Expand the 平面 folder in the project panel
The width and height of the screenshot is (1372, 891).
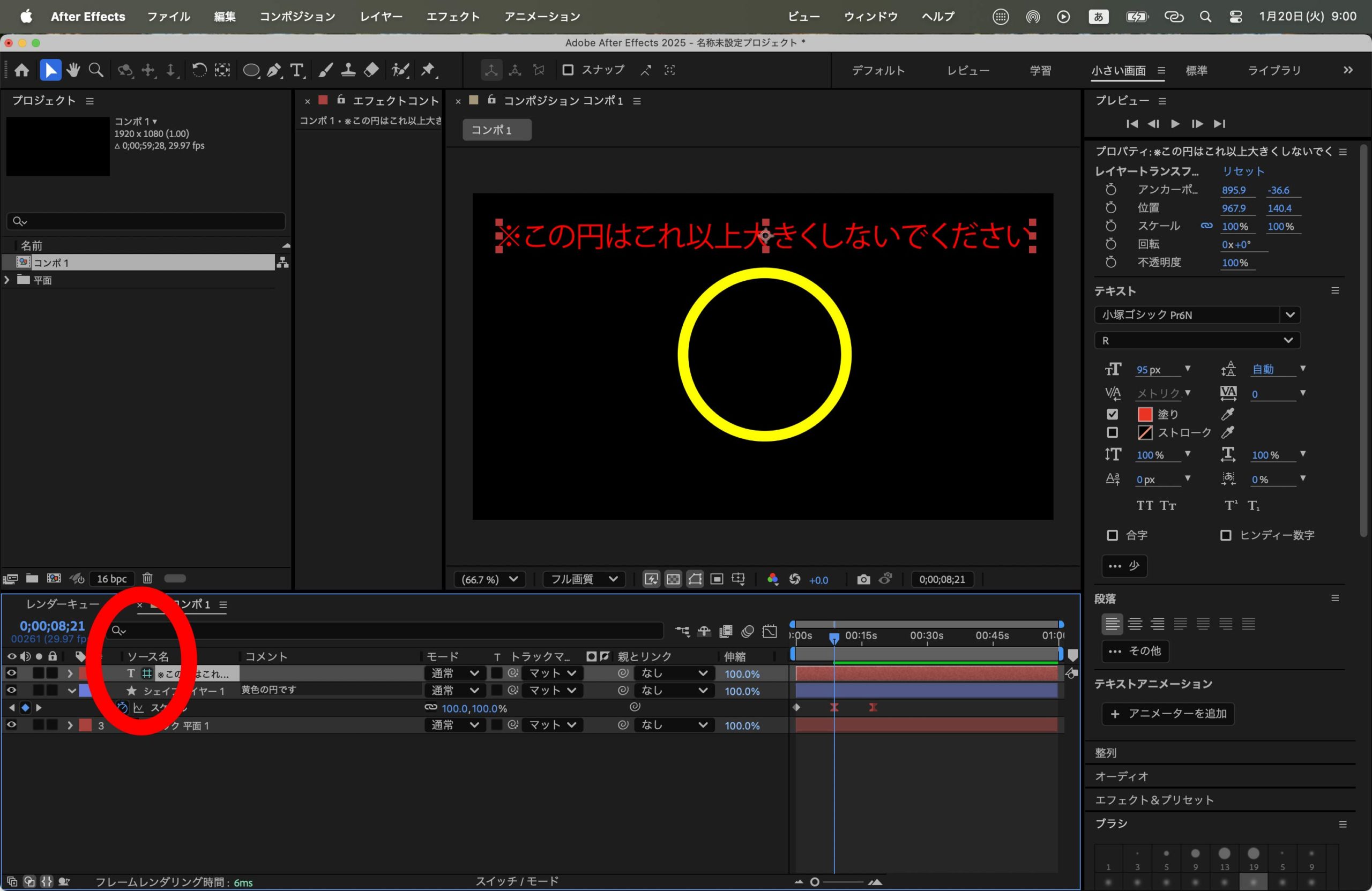coord(7,280)
